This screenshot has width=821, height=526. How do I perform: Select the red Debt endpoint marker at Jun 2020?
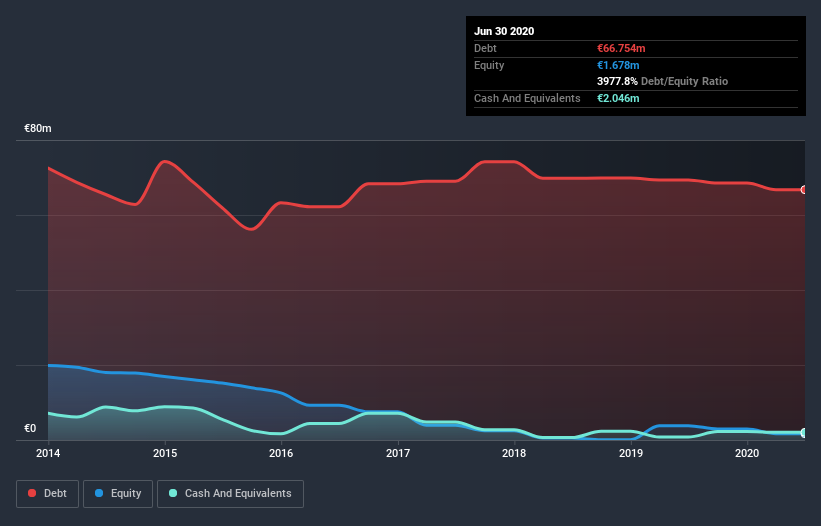pyautogui.click(x=804, y=189)
